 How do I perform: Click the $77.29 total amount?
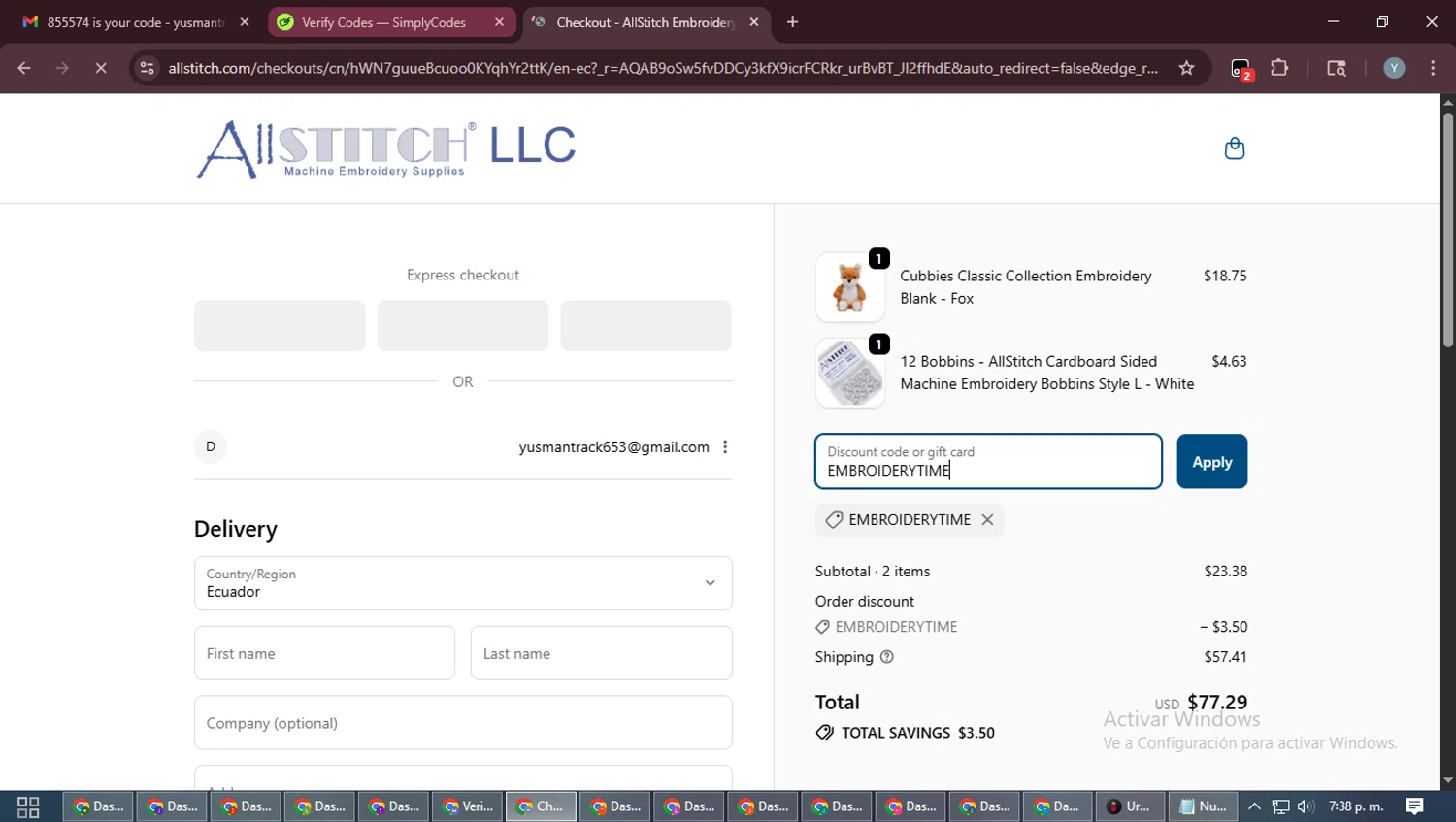point(1217,702)
